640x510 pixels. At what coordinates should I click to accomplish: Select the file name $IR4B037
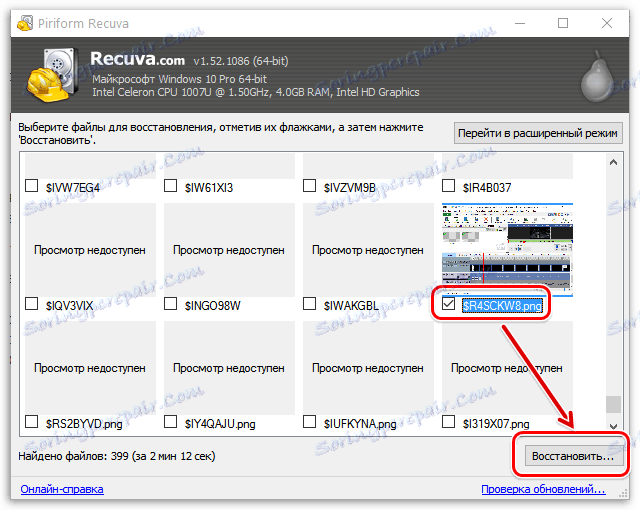[487, 188]
